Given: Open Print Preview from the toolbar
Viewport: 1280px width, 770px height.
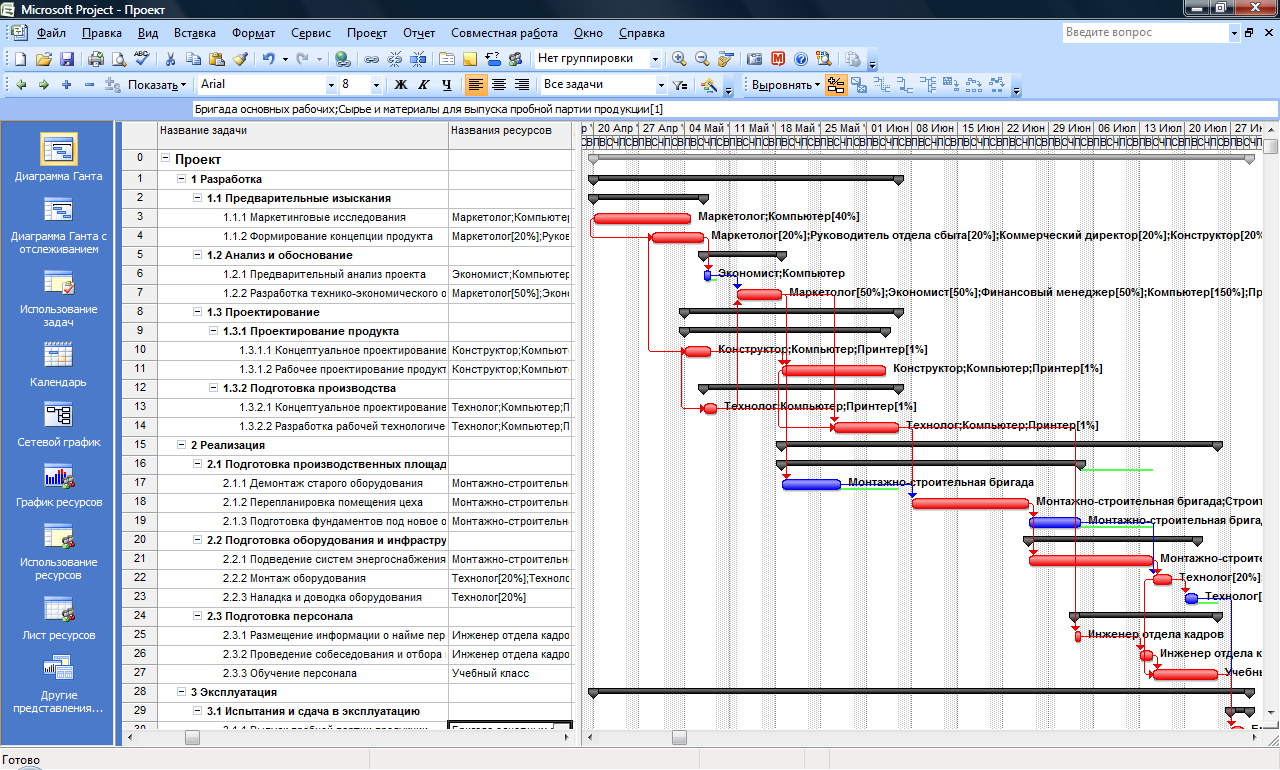Looking at the screenshot, I should 119,59.
